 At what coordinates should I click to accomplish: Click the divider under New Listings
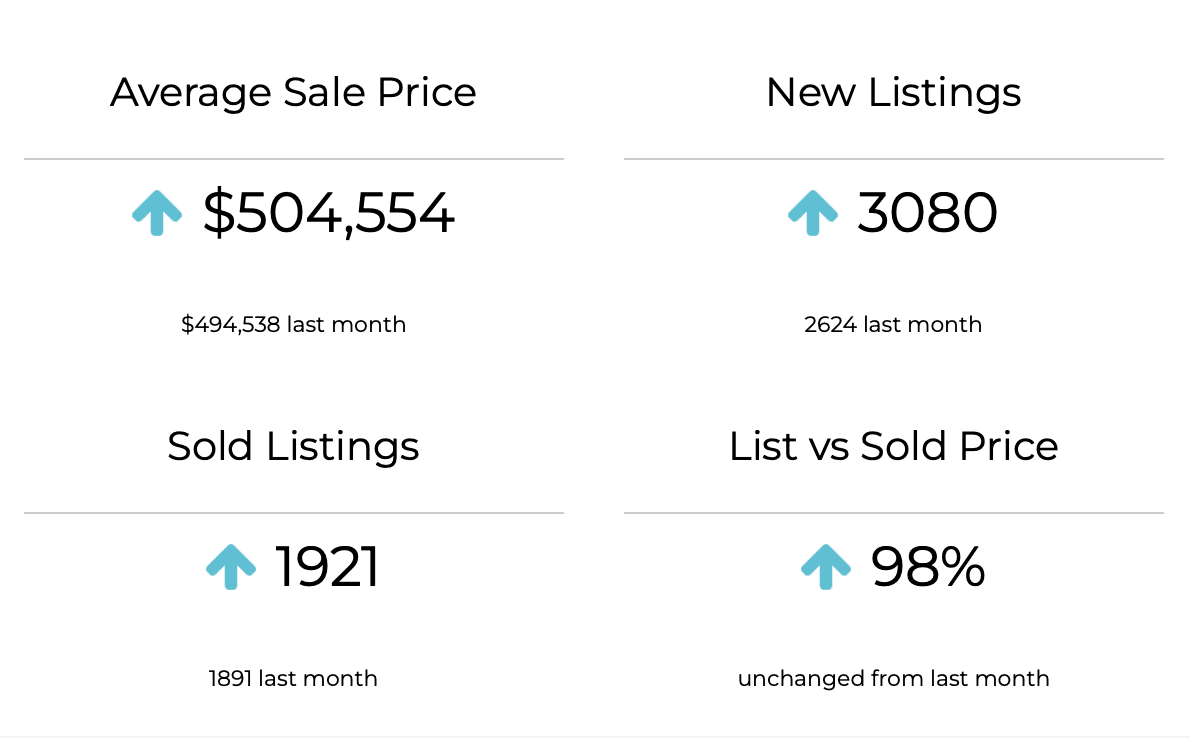click(x=893, y=159)
